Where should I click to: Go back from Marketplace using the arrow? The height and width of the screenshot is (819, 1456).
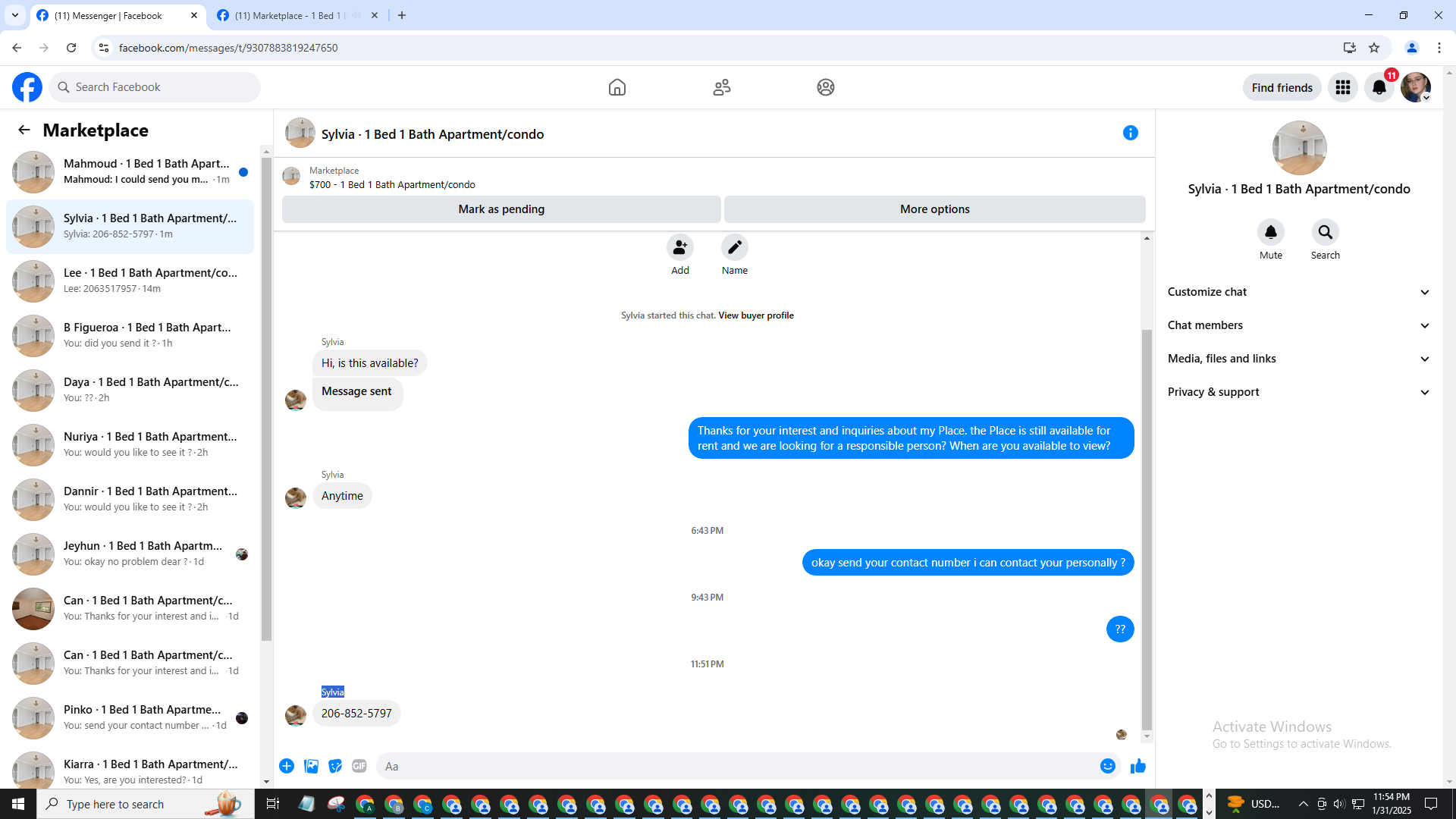24,130
